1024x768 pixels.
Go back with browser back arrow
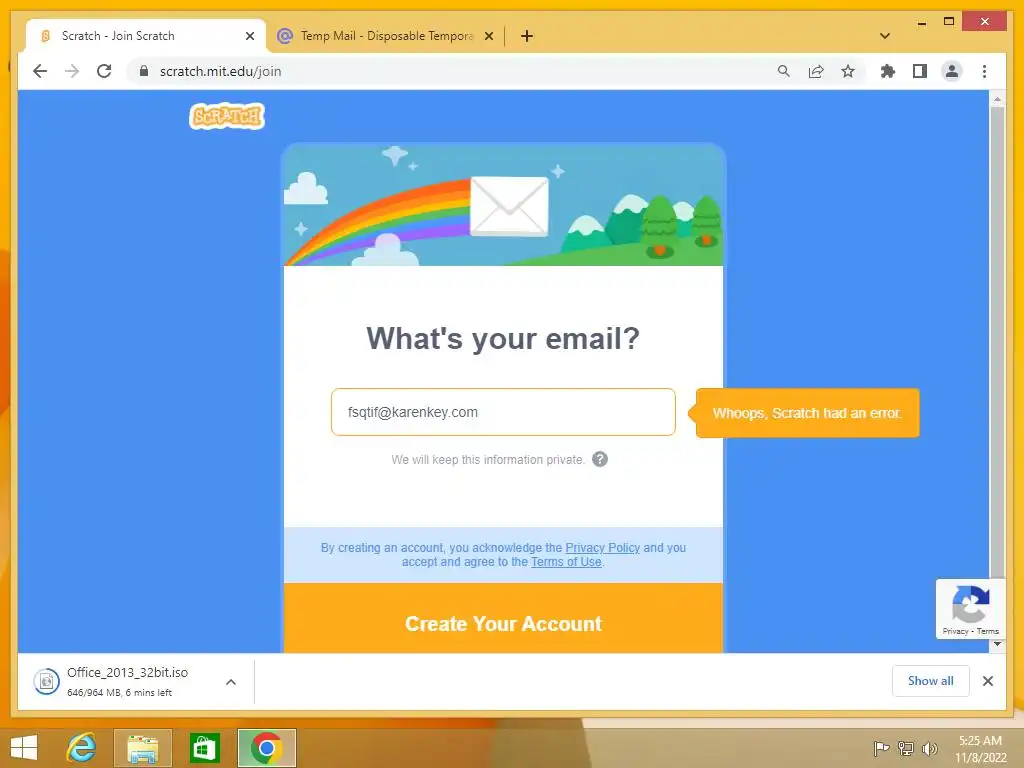[x=40, y=71]
